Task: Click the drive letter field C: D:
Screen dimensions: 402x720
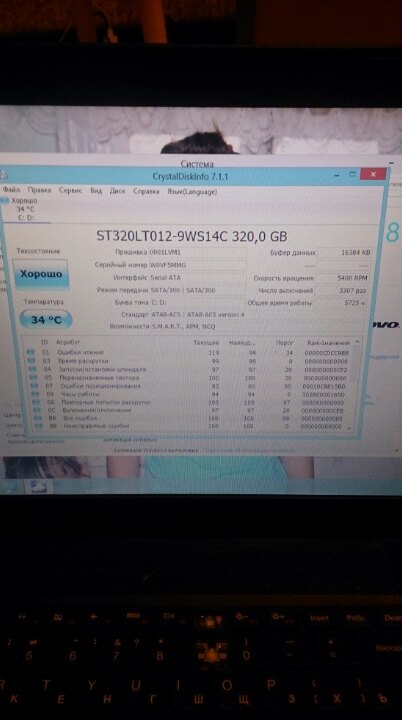Action: (x=197, y=303)
